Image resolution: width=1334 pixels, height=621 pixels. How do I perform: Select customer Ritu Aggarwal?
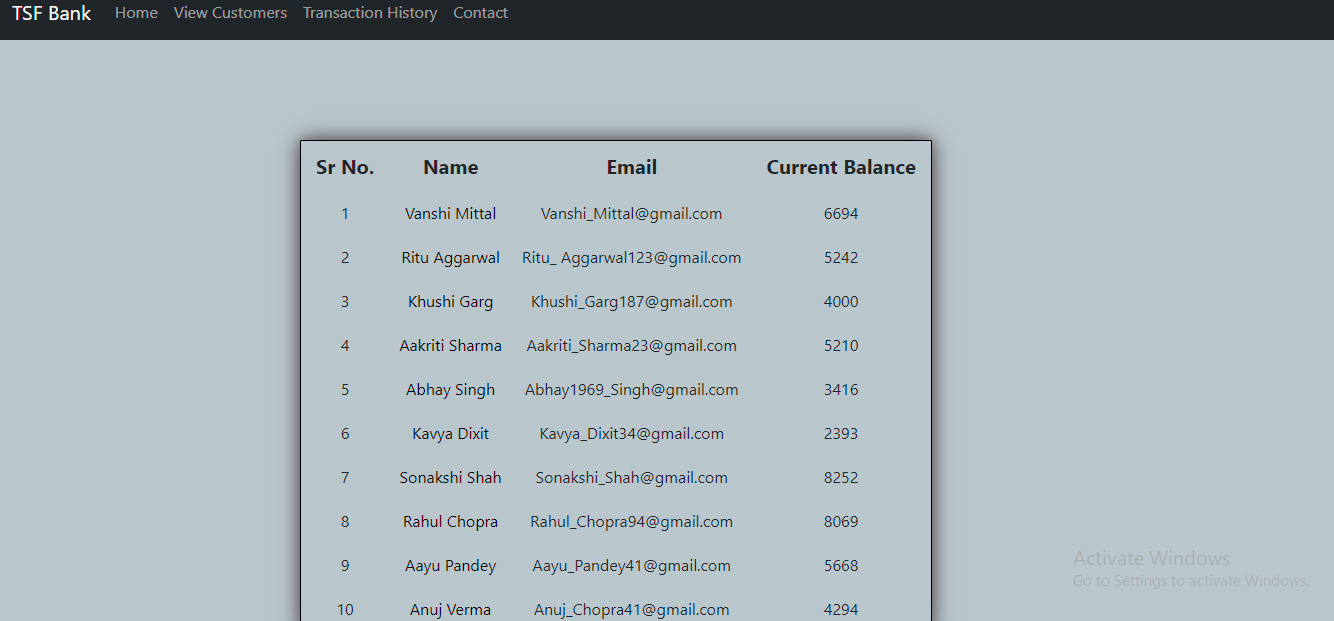point(450,257)
